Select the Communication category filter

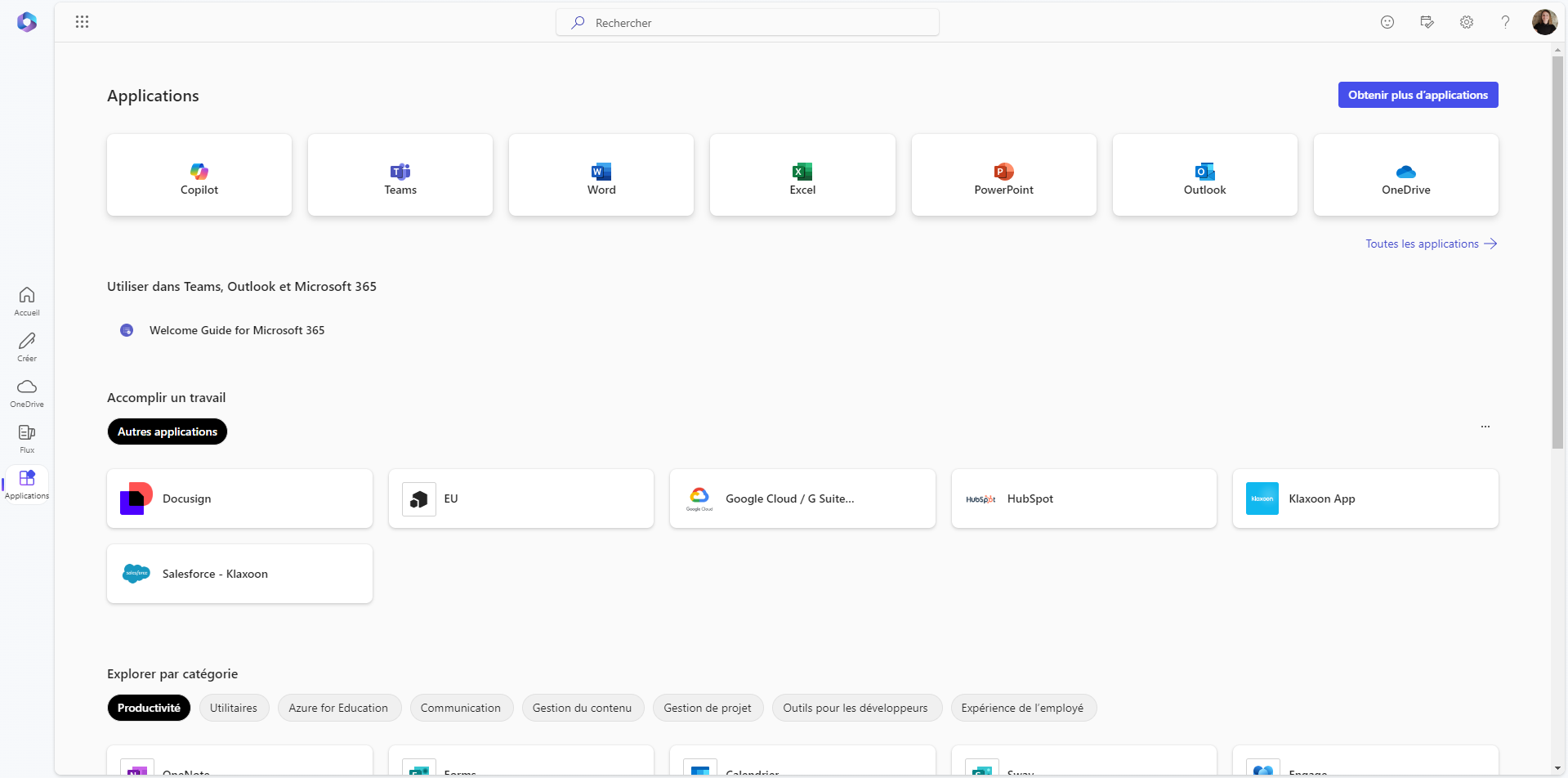tap(461, 708)
